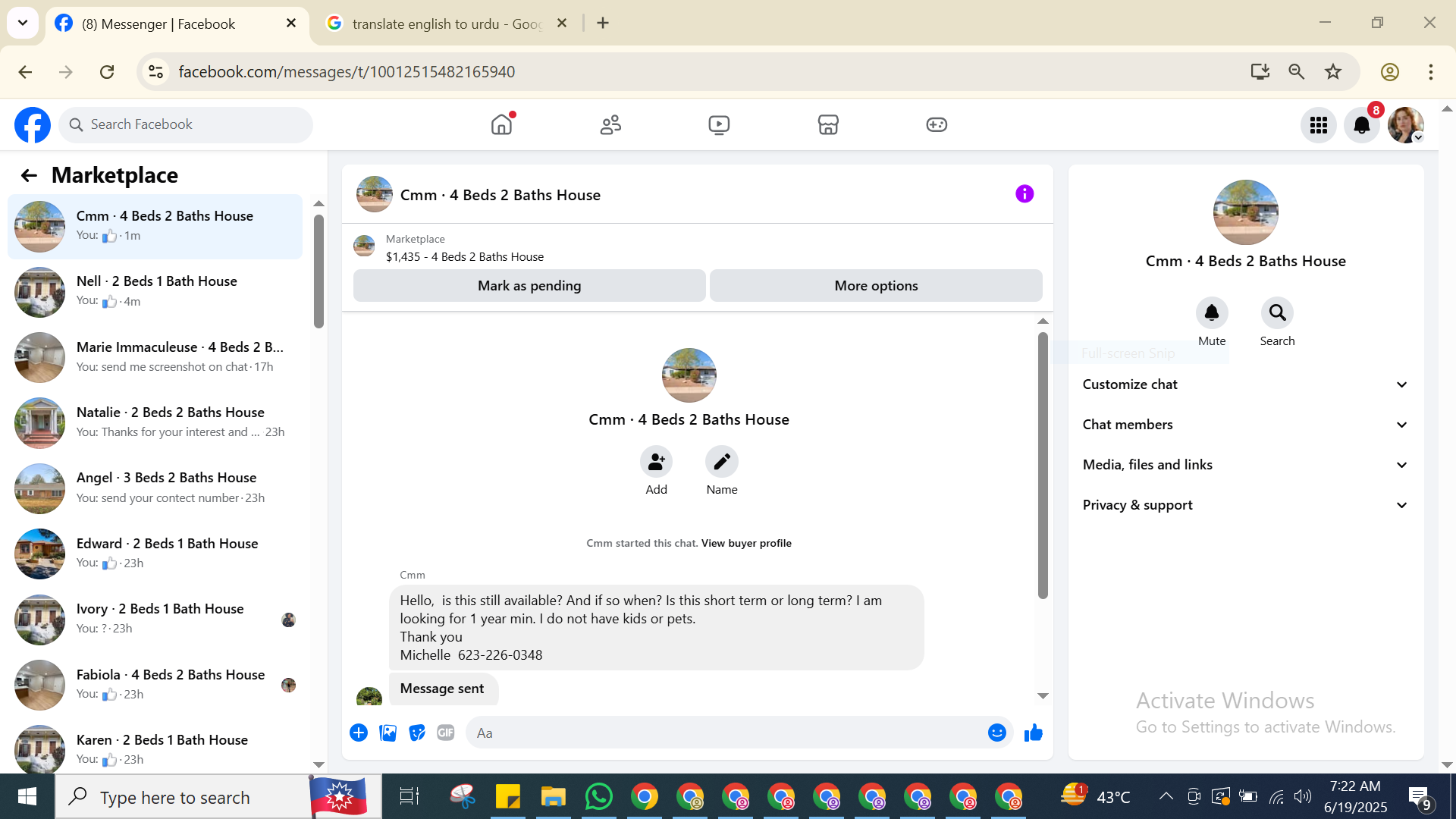
Task: View site information icon in address bar
Action: [x=156, y=72]
